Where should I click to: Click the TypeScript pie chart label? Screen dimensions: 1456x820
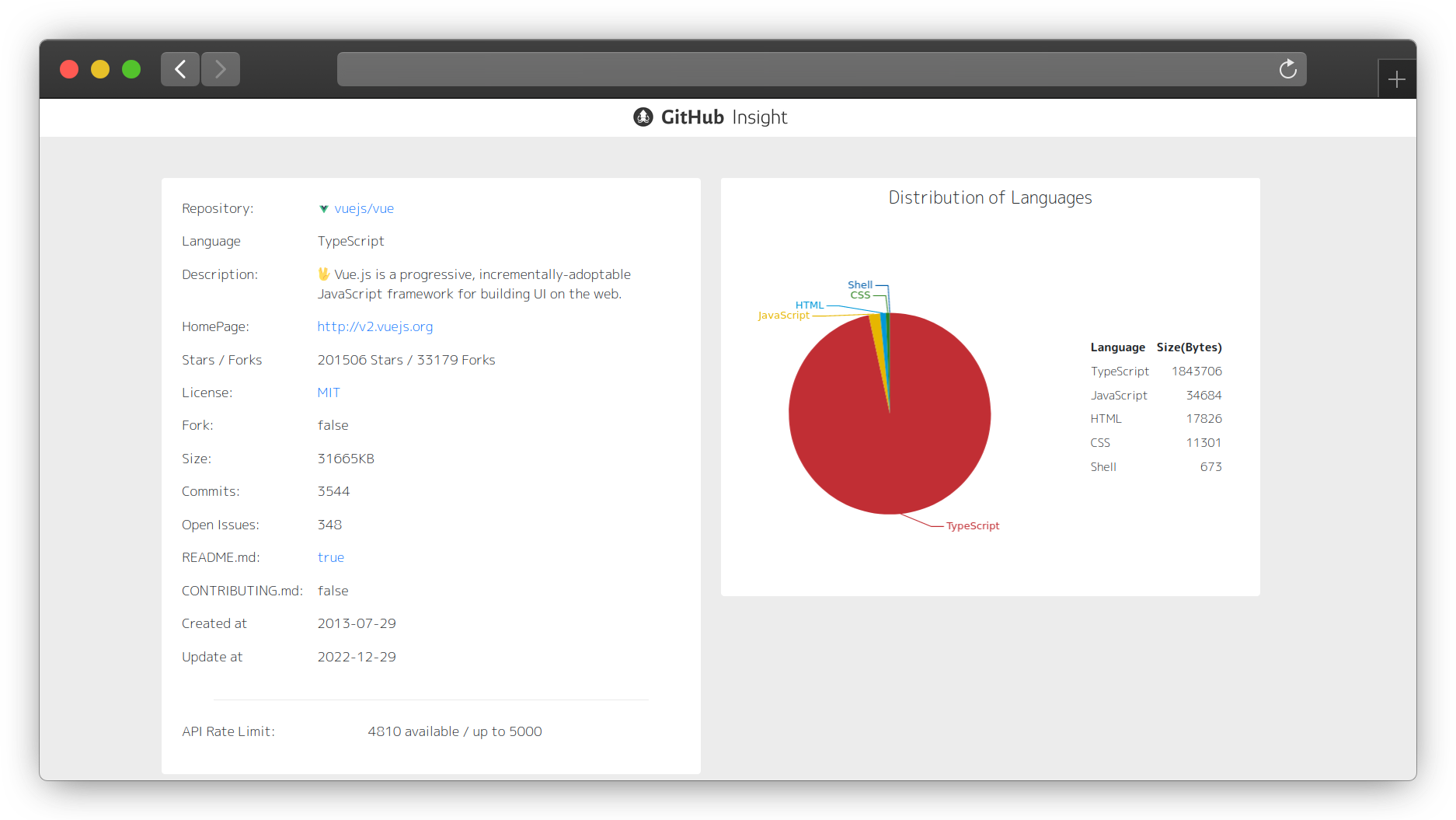pyautogui.click(x=973, y=525)
